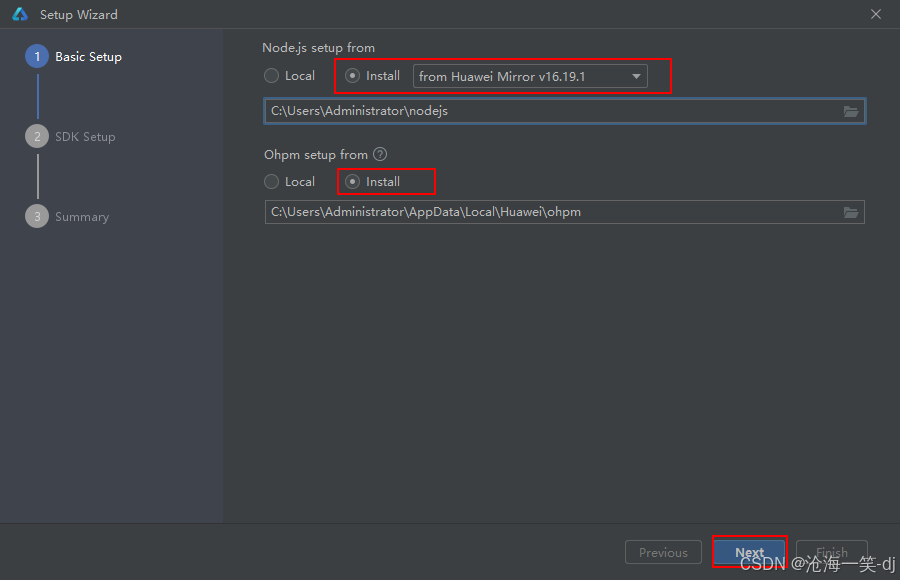Click the 'Ohpm setup from' label
The height and width of the screenshot is (580, 900).
point(316,154)
